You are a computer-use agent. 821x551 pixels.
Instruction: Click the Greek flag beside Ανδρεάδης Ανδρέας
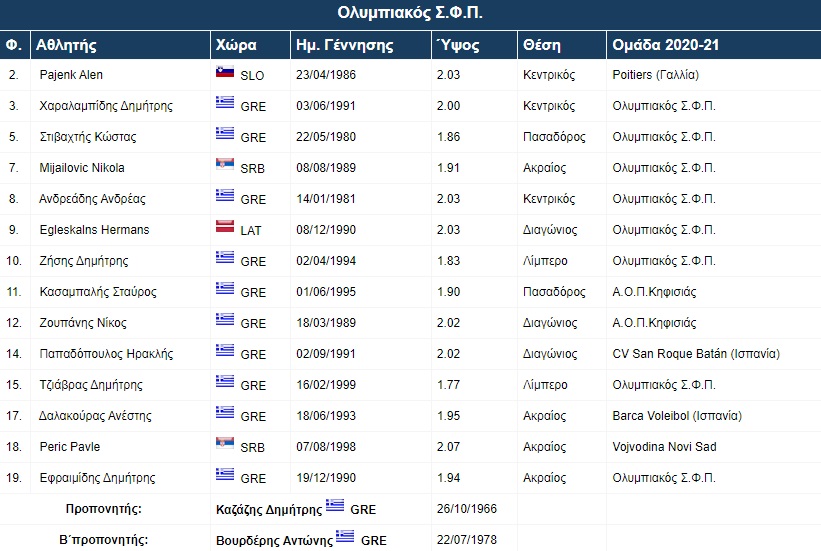pos(225,195)
